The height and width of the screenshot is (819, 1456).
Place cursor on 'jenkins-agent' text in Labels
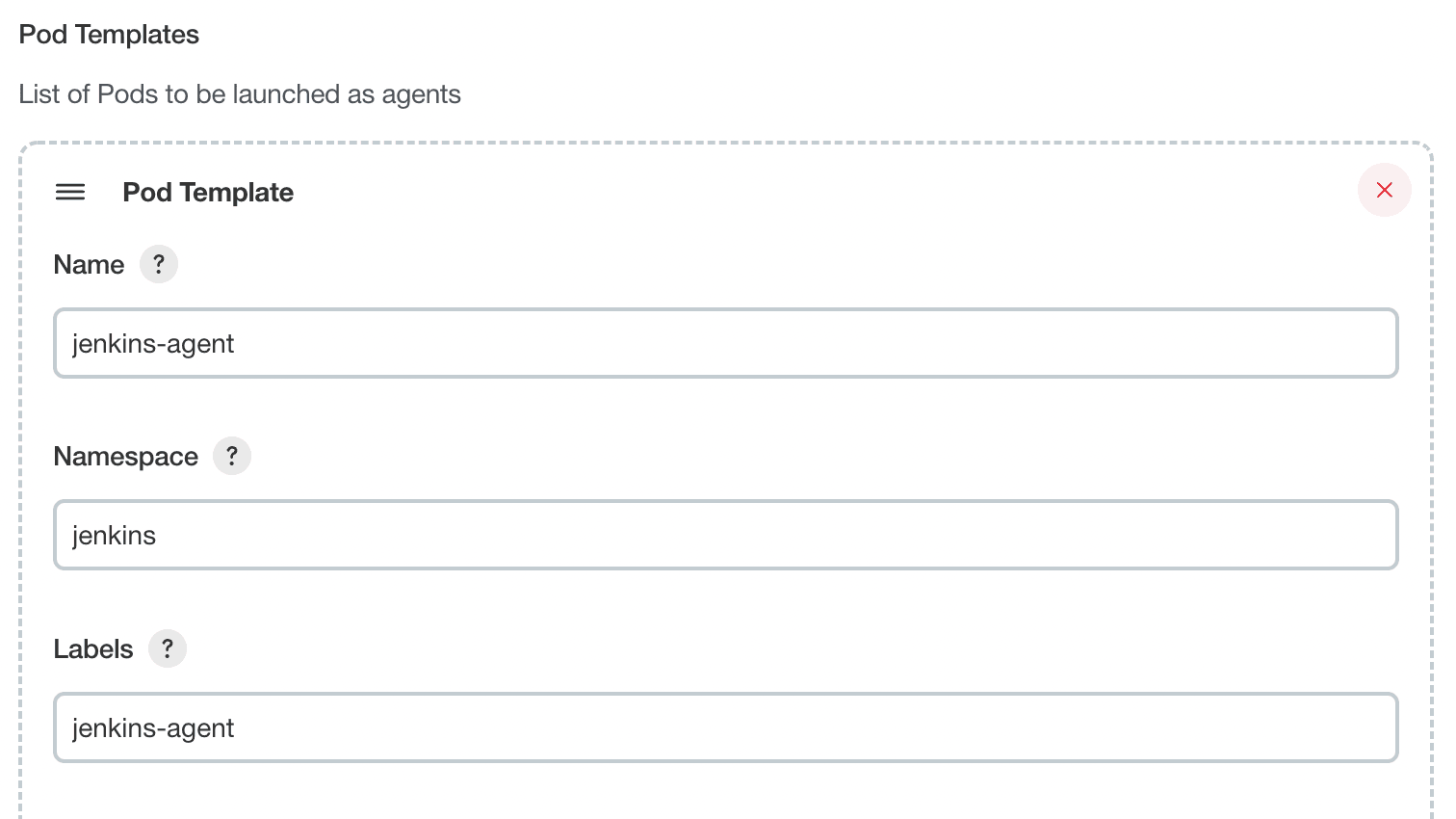point(153,728)
